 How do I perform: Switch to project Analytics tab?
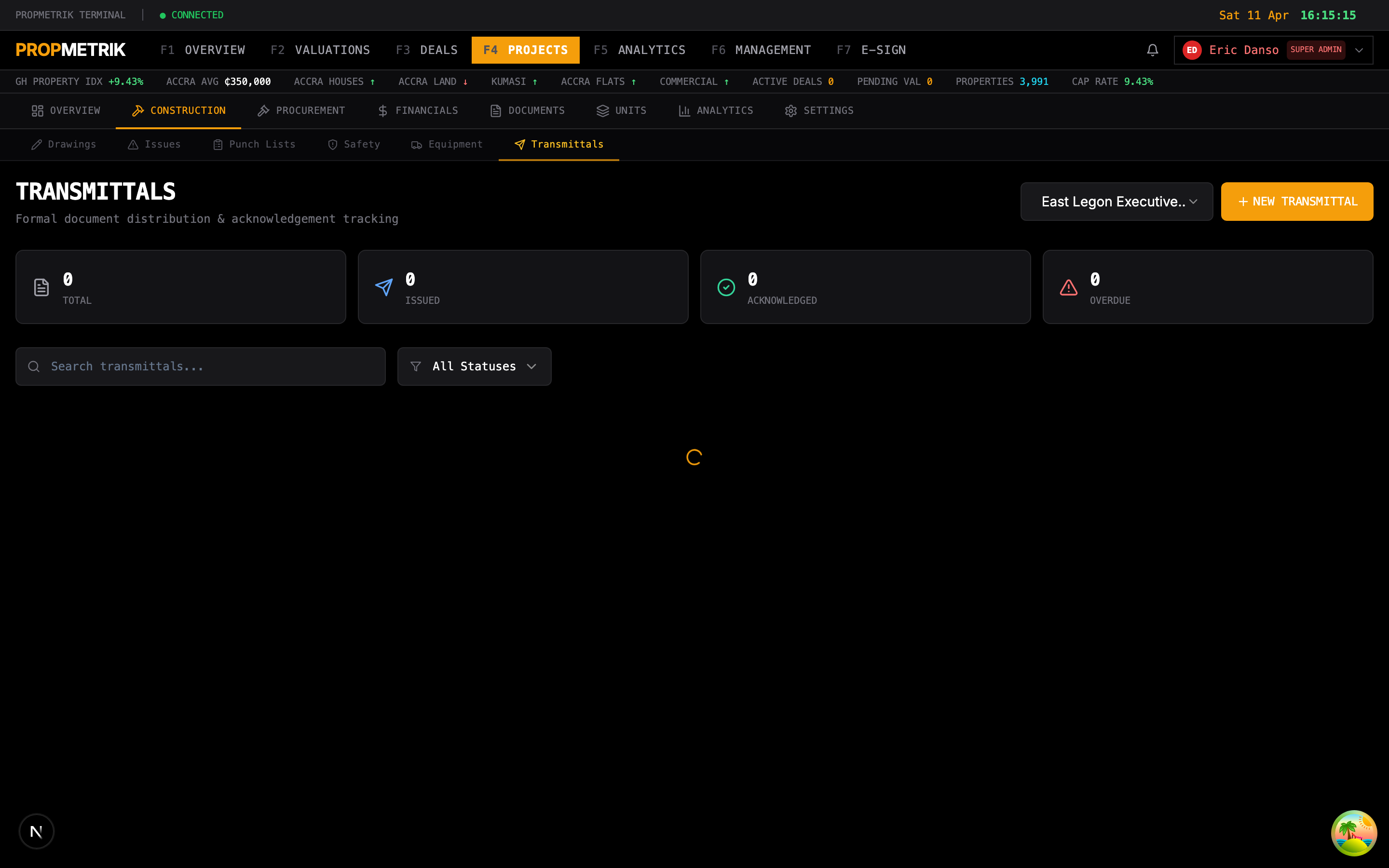(x=715, y=111)
